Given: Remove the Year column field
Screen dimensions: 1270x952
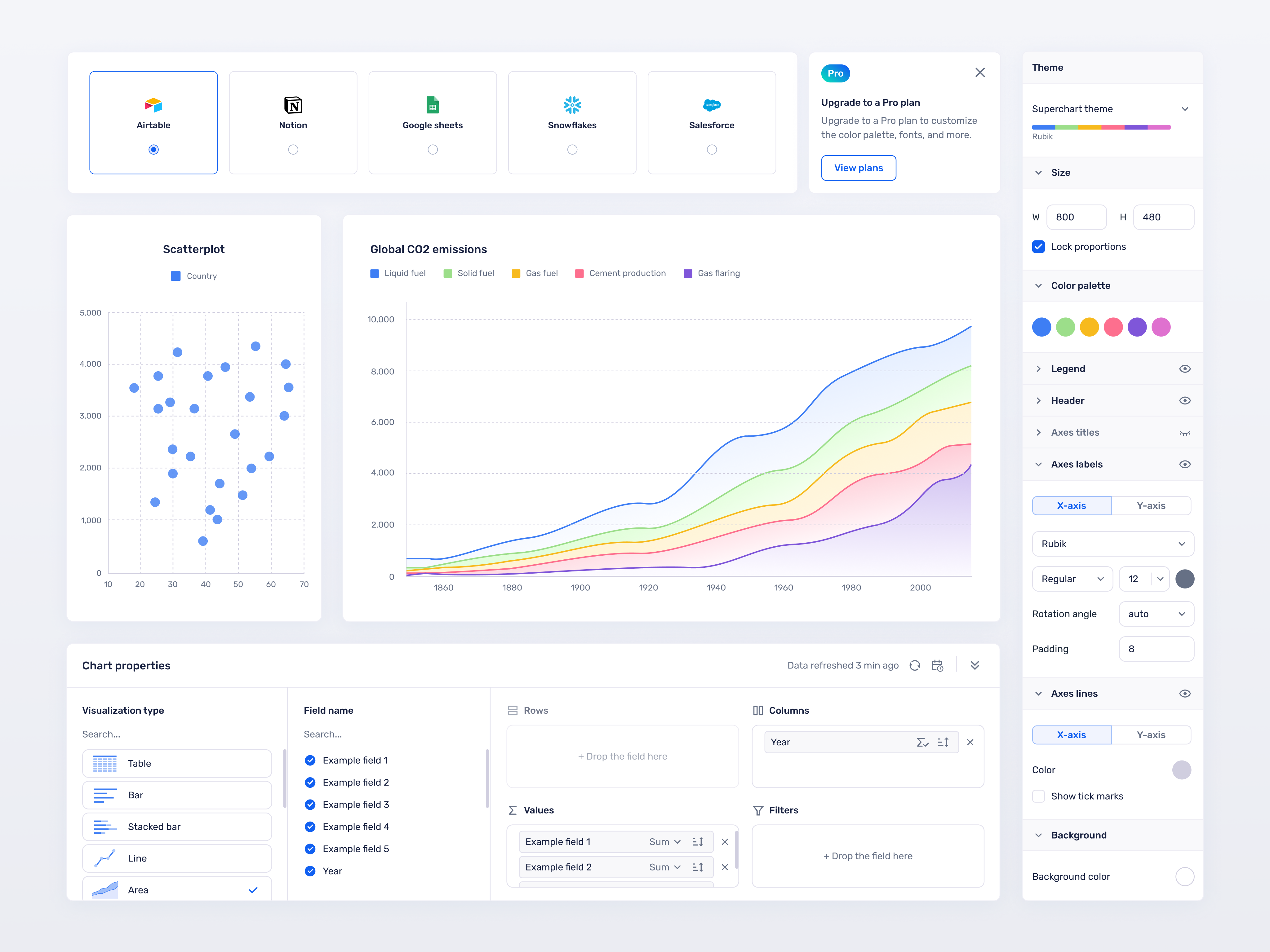Looking at the screenshot, I should (970, 742).
